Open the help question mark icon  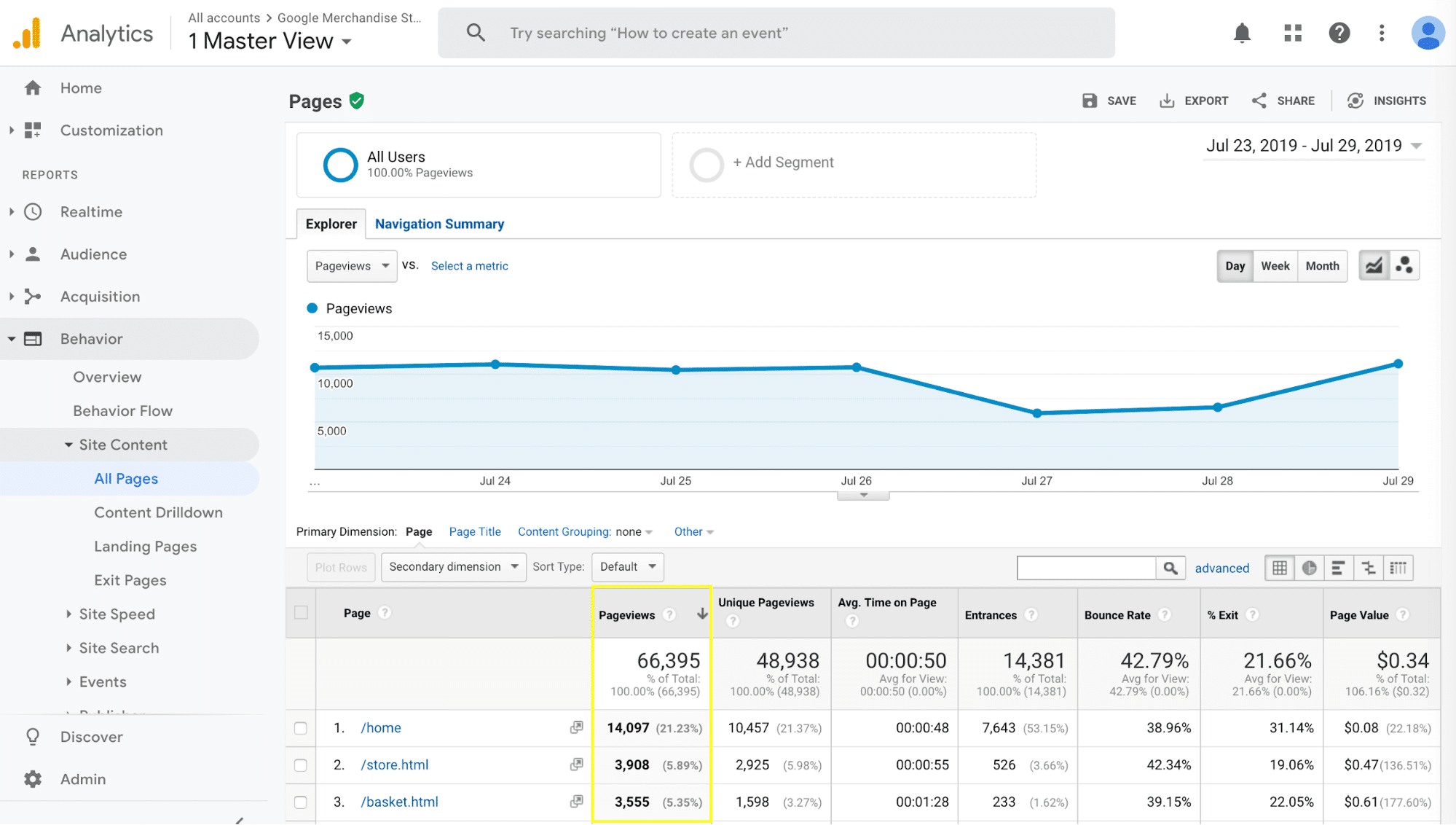coord(1339,33)
